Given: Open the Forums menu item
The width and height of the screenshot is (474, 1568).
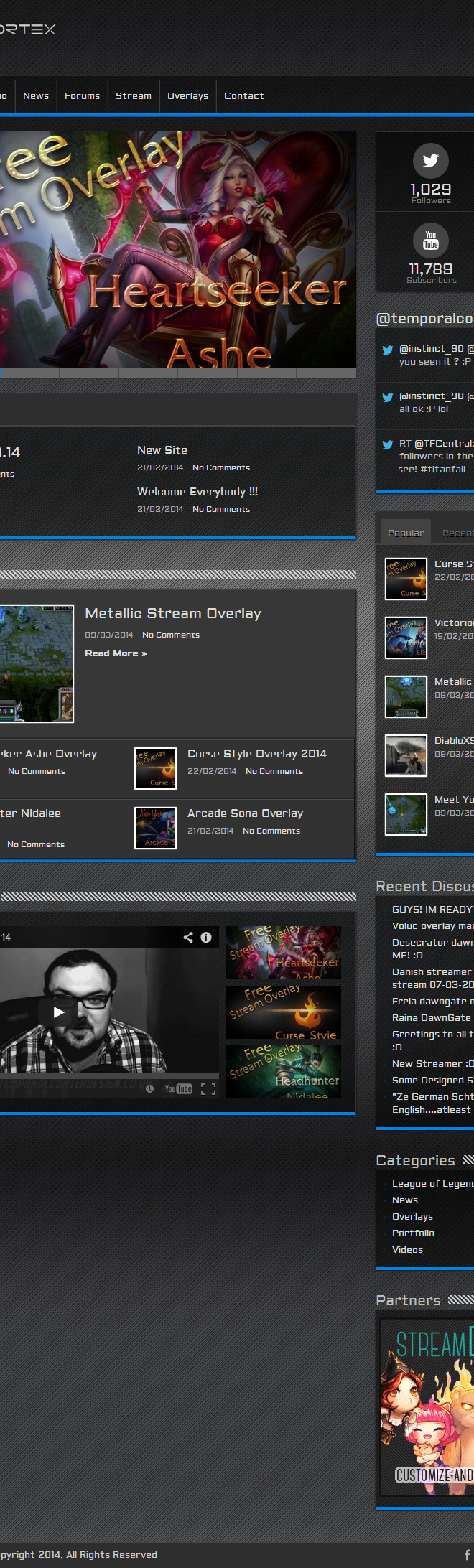Looking at the screenshot, I should 82,96.
